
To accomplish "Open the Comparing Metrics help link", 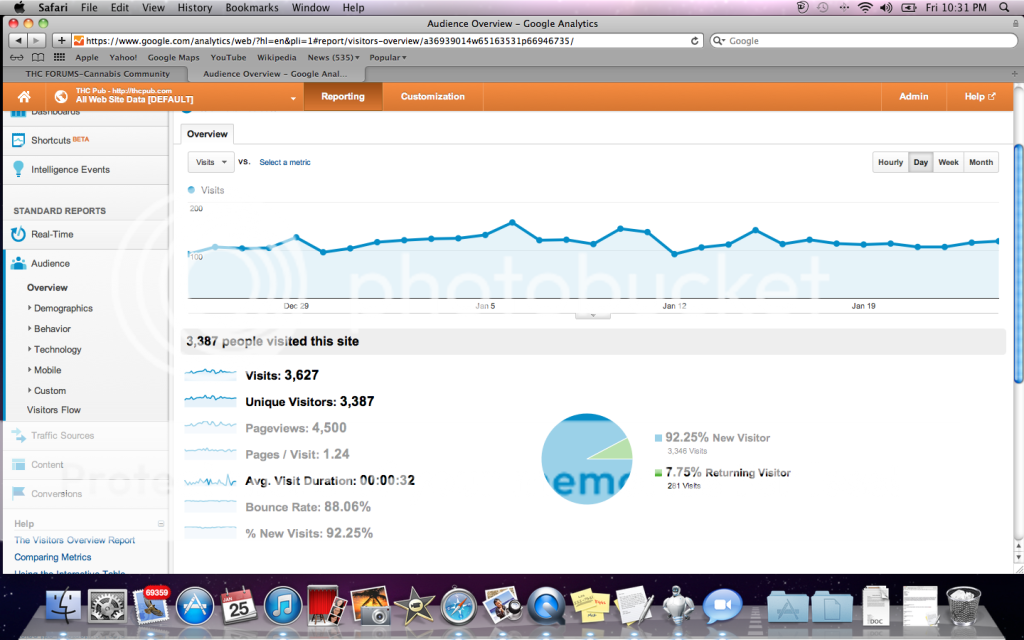I will click(x=53, y=557).
